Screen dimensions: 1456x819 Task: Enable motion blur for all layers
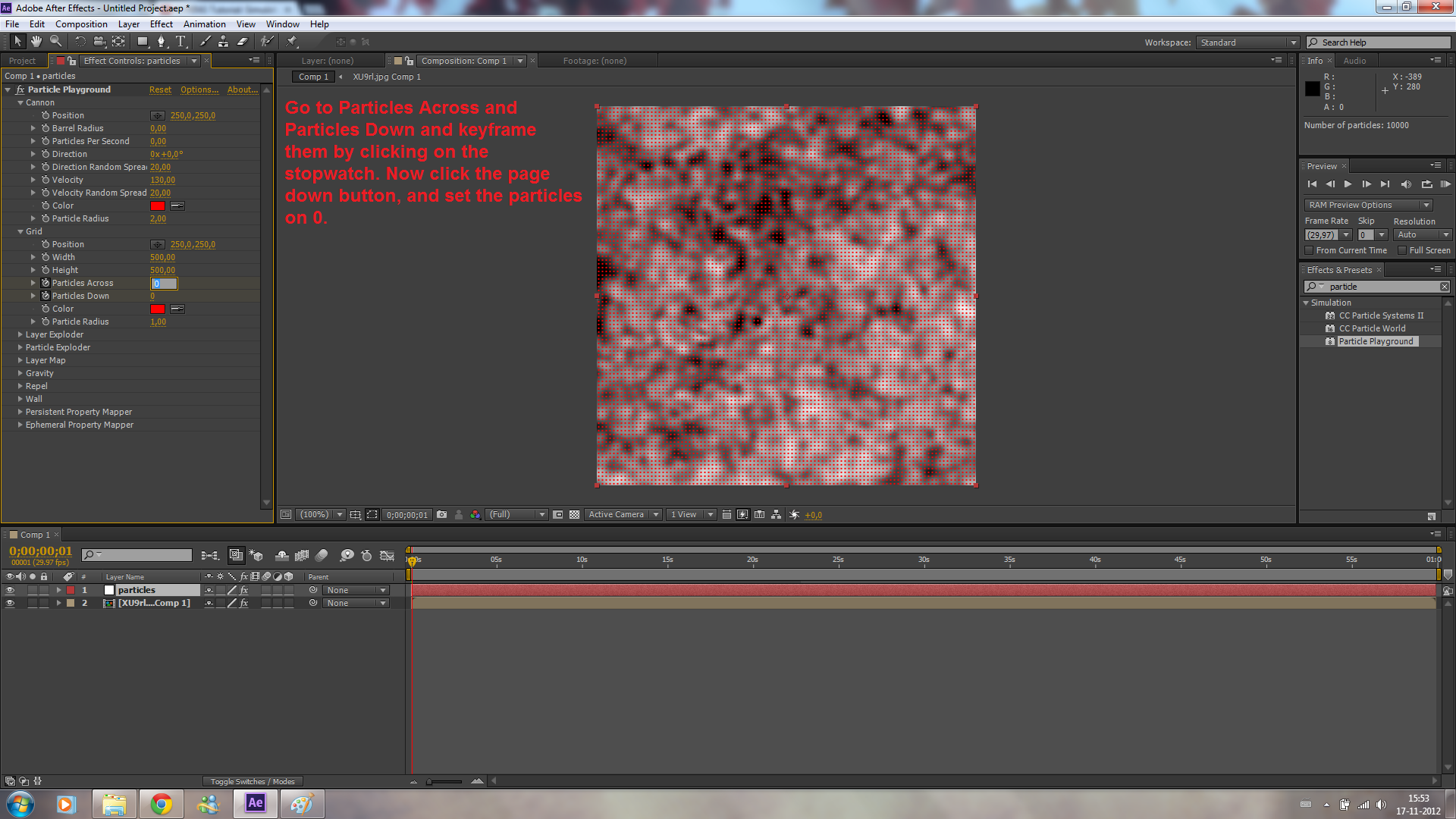click(322, 555)
